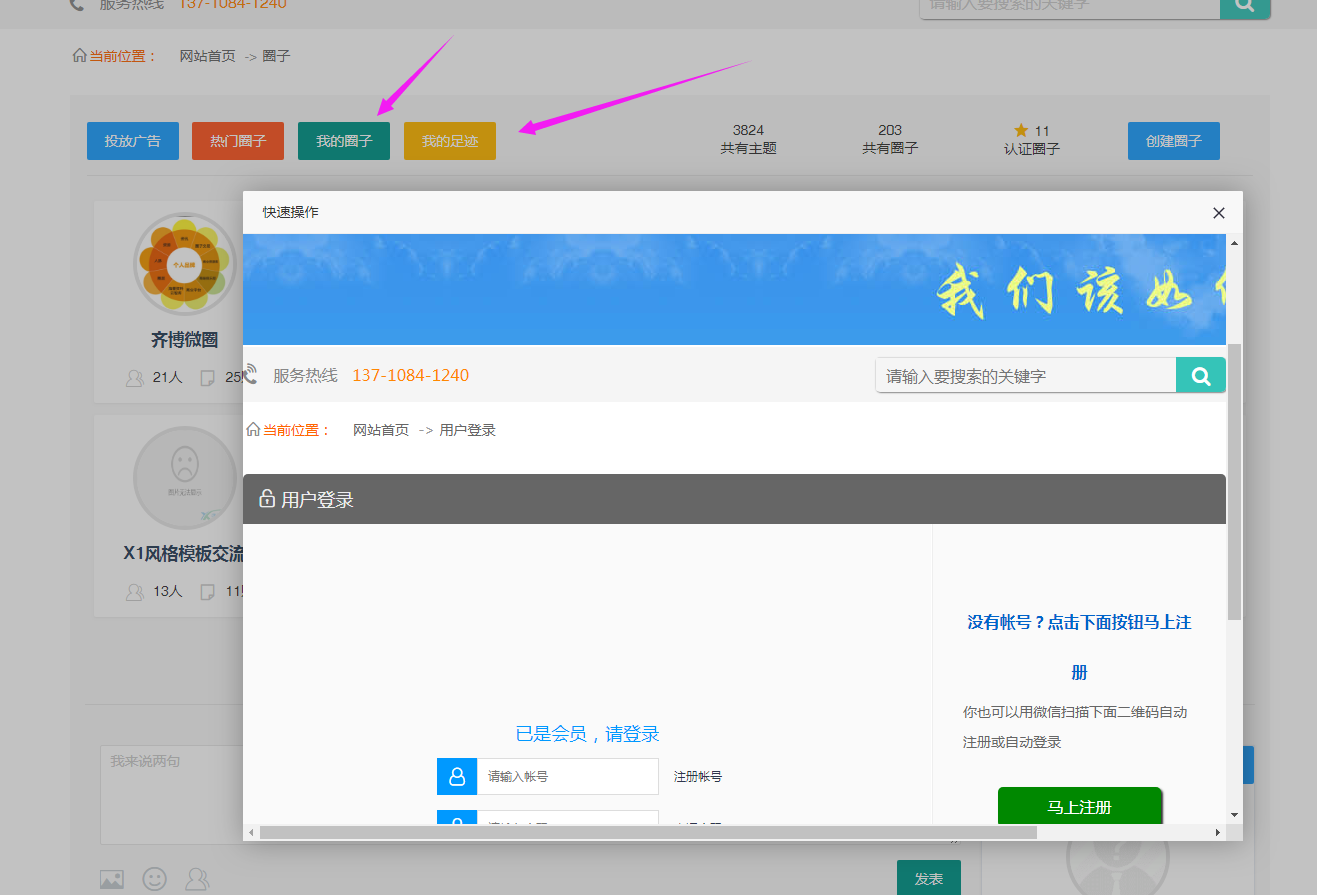
Task: Click the image upload icon below comment box
Action: point(112,879)
